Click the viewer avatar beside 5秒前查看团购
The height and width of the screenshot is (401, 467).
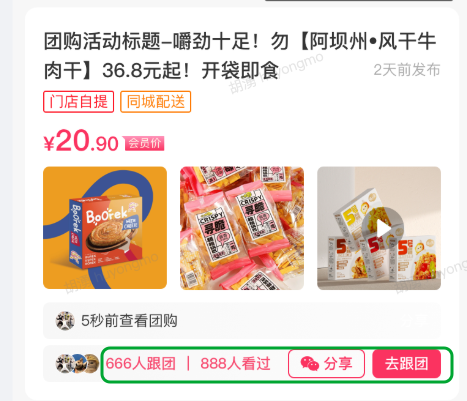65,321
